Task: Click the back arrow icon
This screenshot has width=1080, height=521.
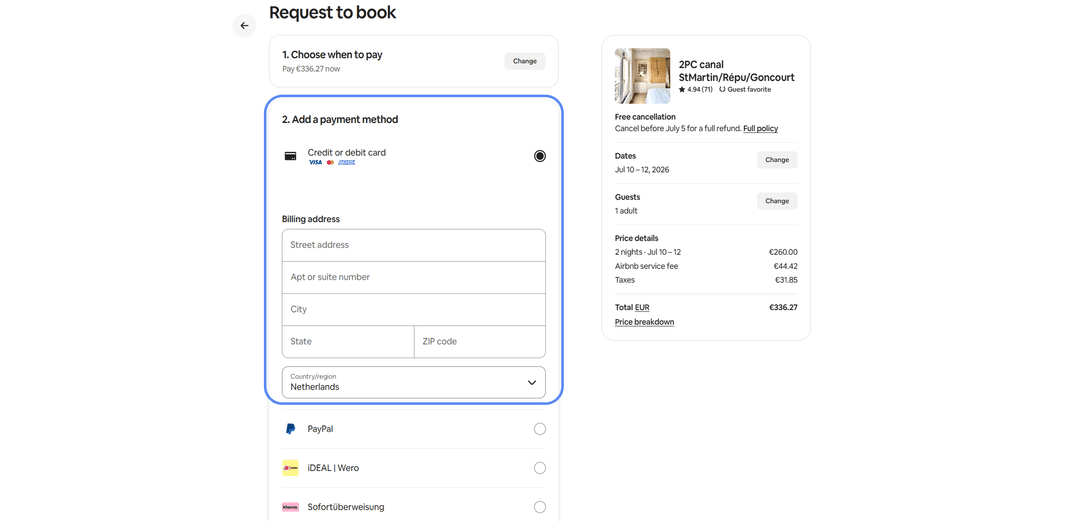Action: tap(245, 25)
